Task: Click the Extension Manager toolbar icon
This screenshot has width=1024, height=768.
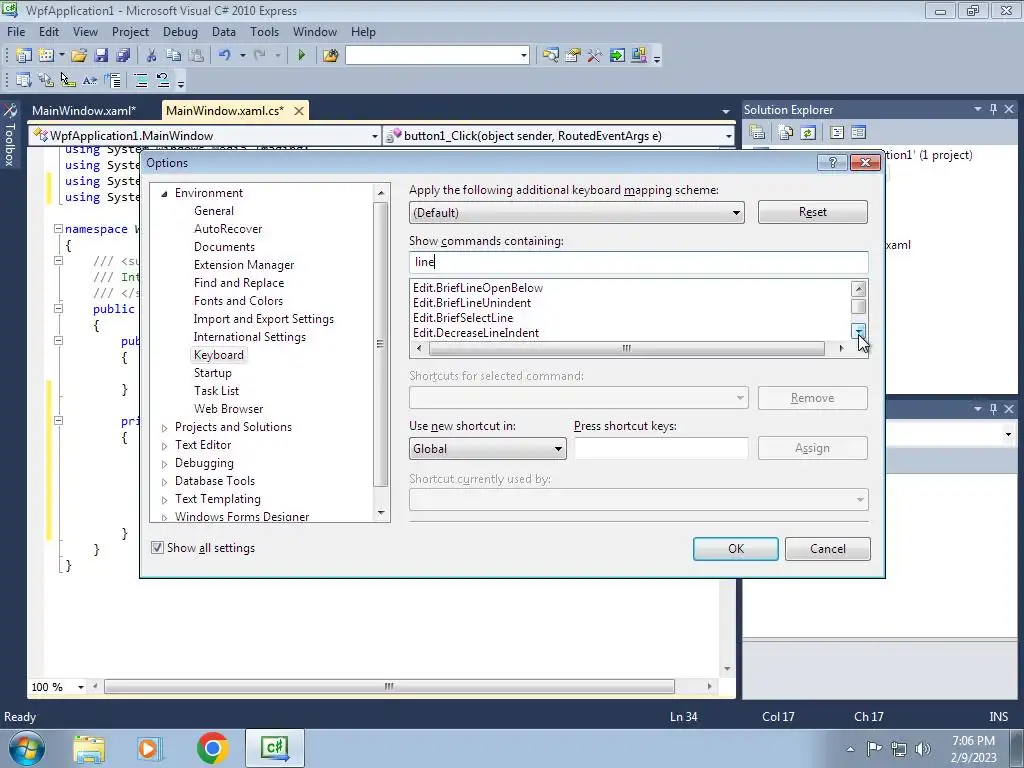Action: [x=639, y=56]
